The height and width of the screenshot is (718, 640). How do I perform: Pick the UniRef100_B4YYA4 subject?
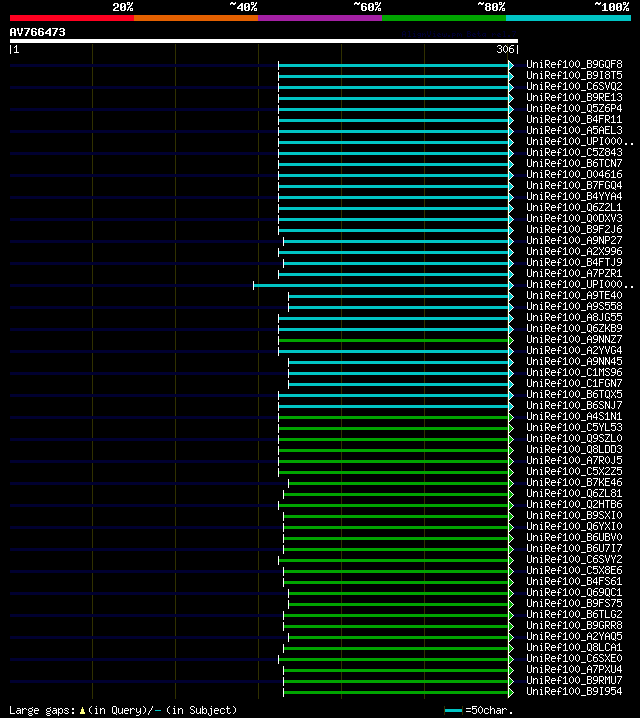pyautogui.click(x=574, y=196)
